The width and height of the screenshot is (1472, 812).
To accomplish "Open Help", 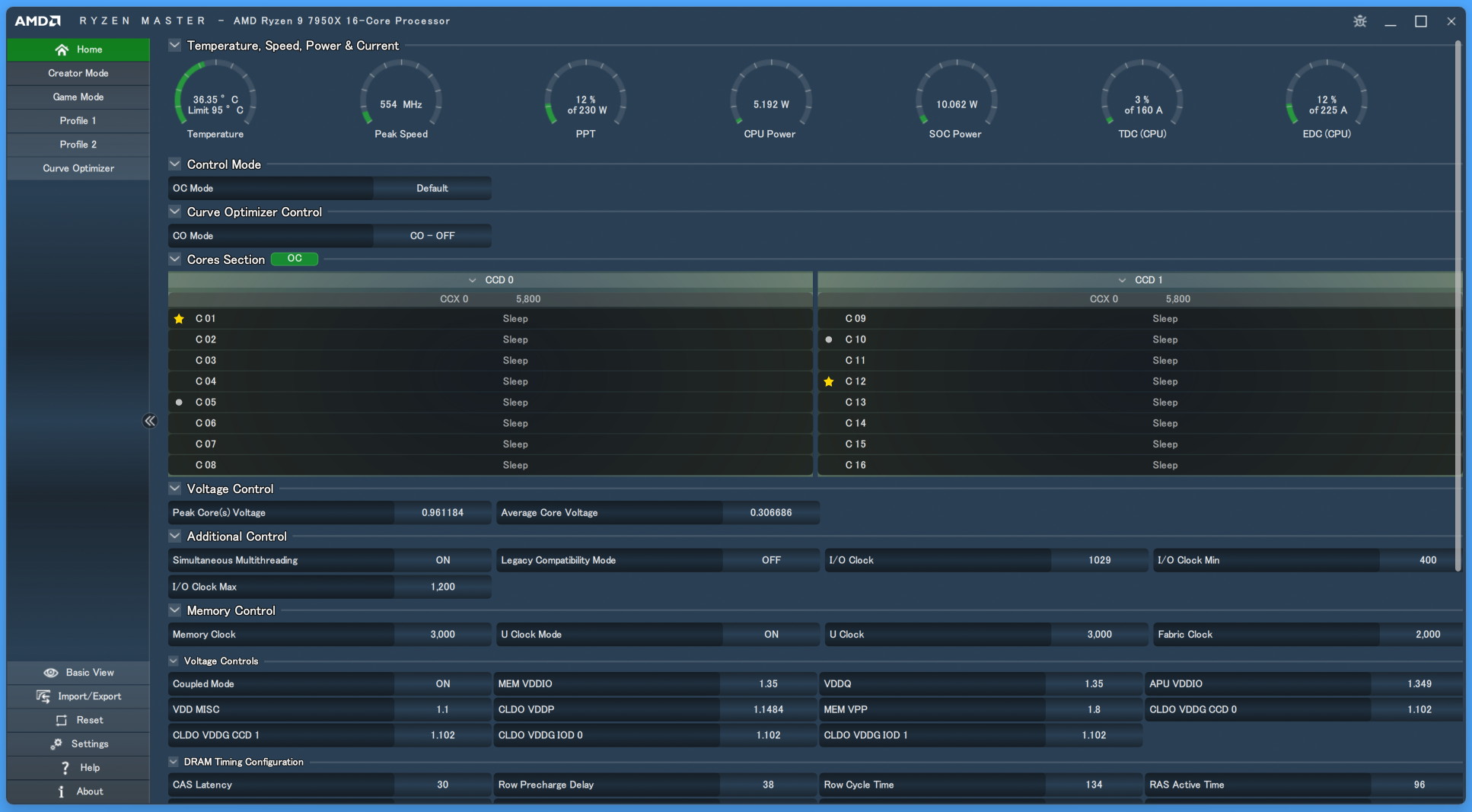I will click(x=78, y=768).
